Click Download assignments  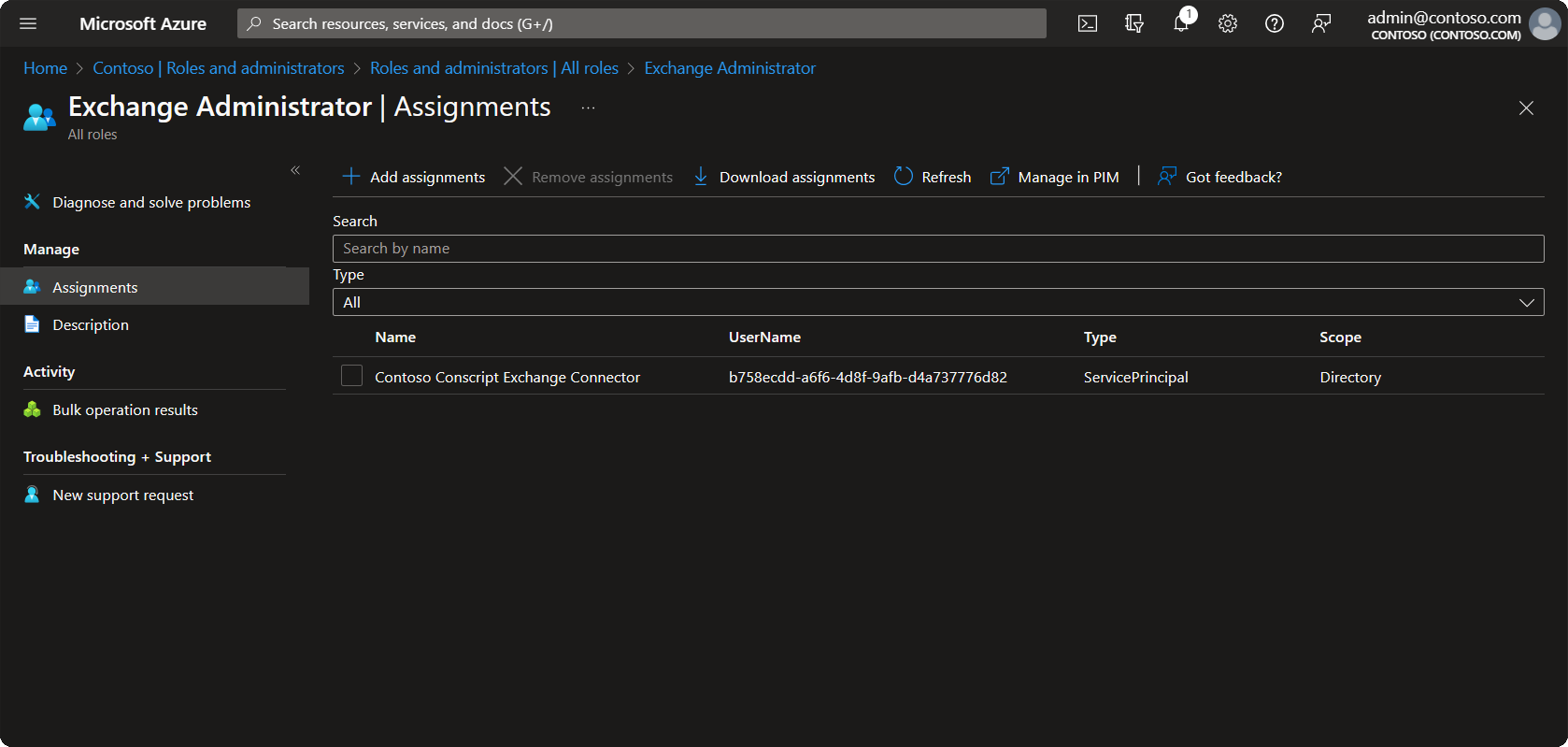(x=783, y=177)
